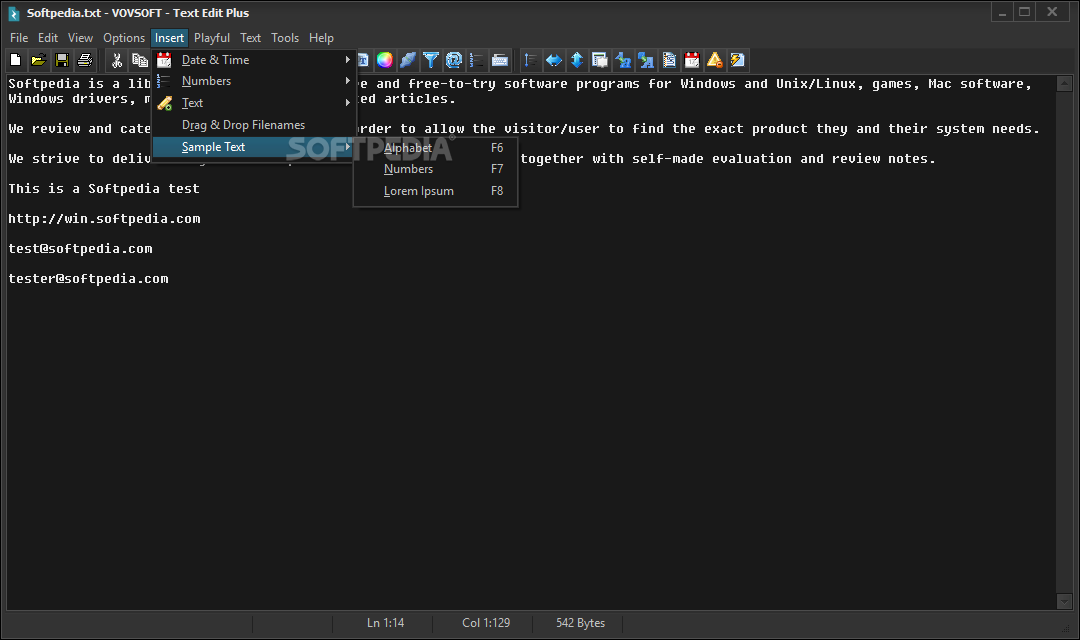Click the document page toolbar icon
This screenshot has width=1080, height=640.
pos(669,61)
